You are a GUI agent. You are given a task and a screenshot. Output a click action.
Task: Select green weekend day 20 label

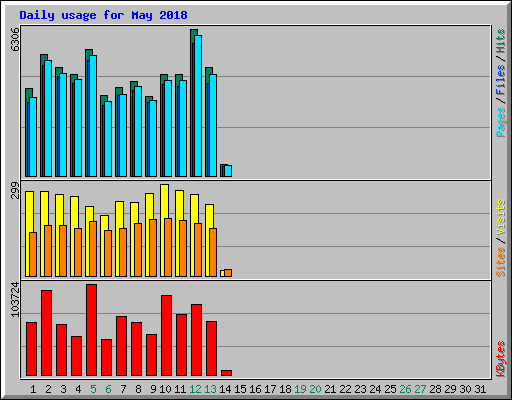(315, 389)
